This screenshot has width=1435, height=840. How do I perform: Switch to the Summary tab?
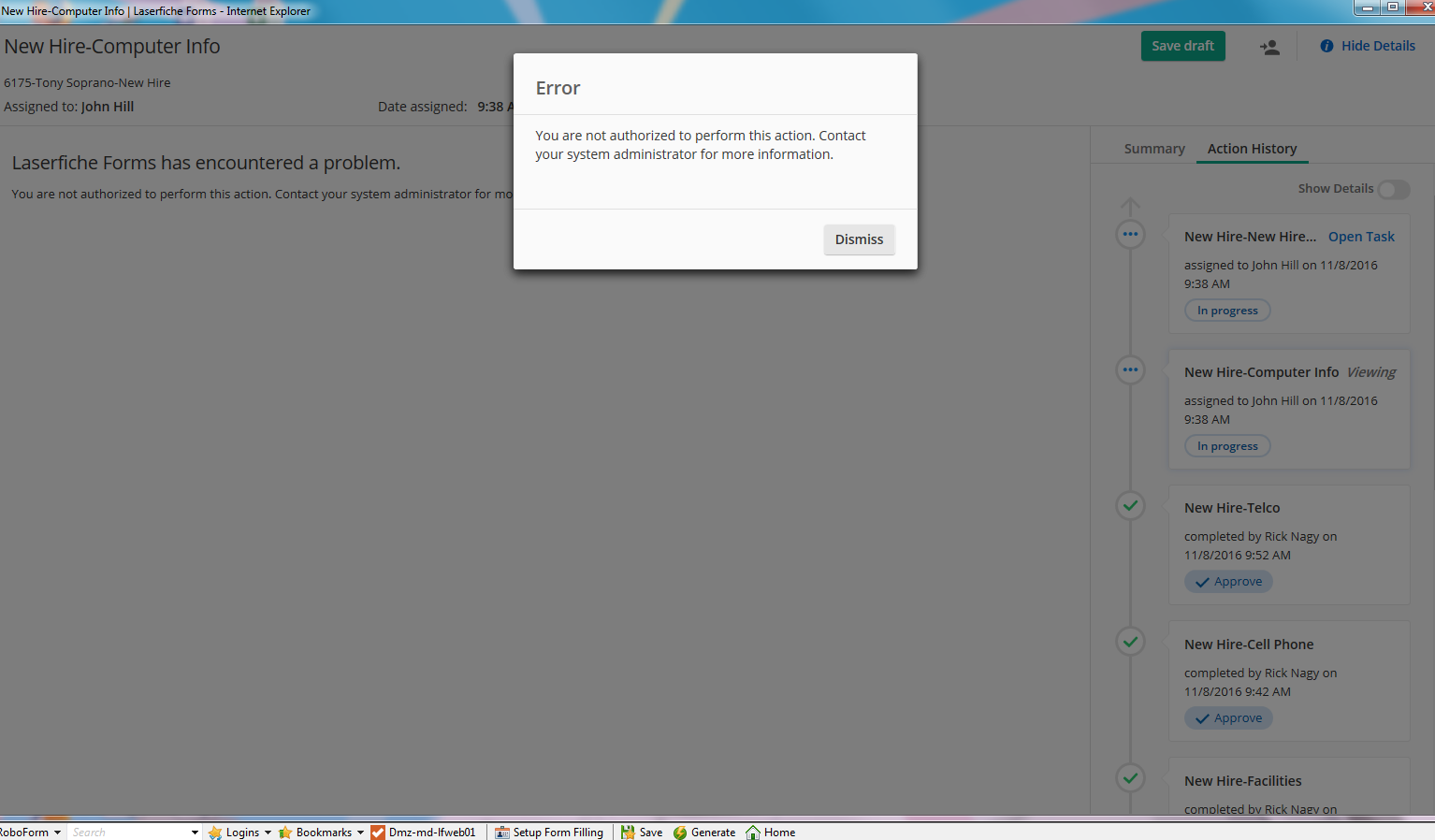[1154, 149]
